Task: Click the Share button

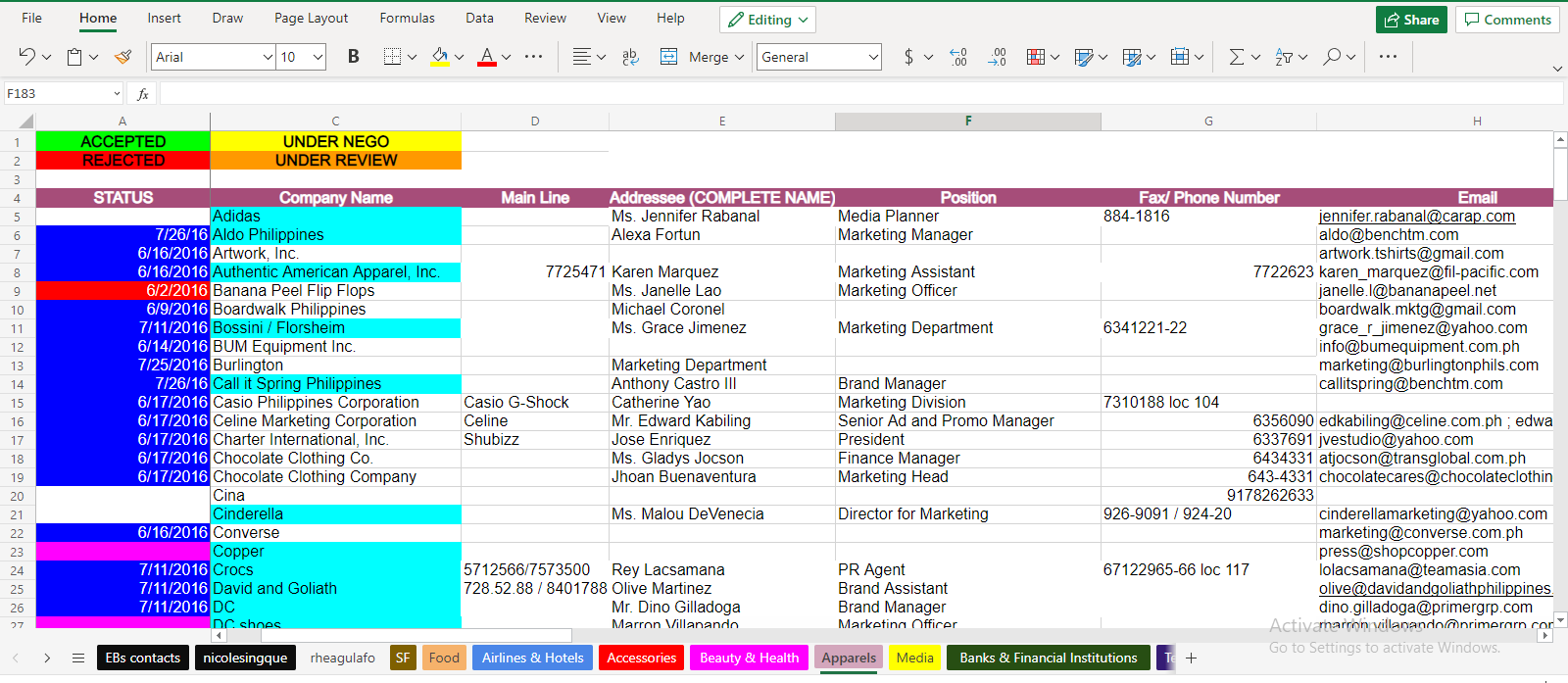Action: (1411, 20)
